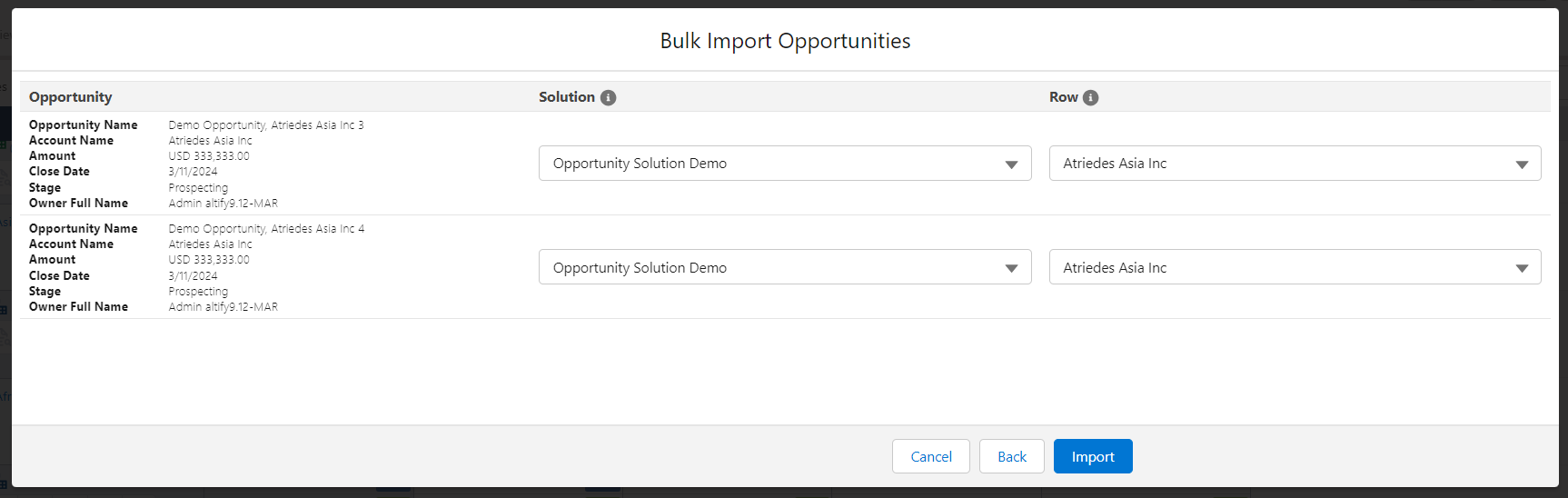Click second opportunity's owner Admin altify9.12-MAR
The image size is (1568, 498).
click(223, 307)
